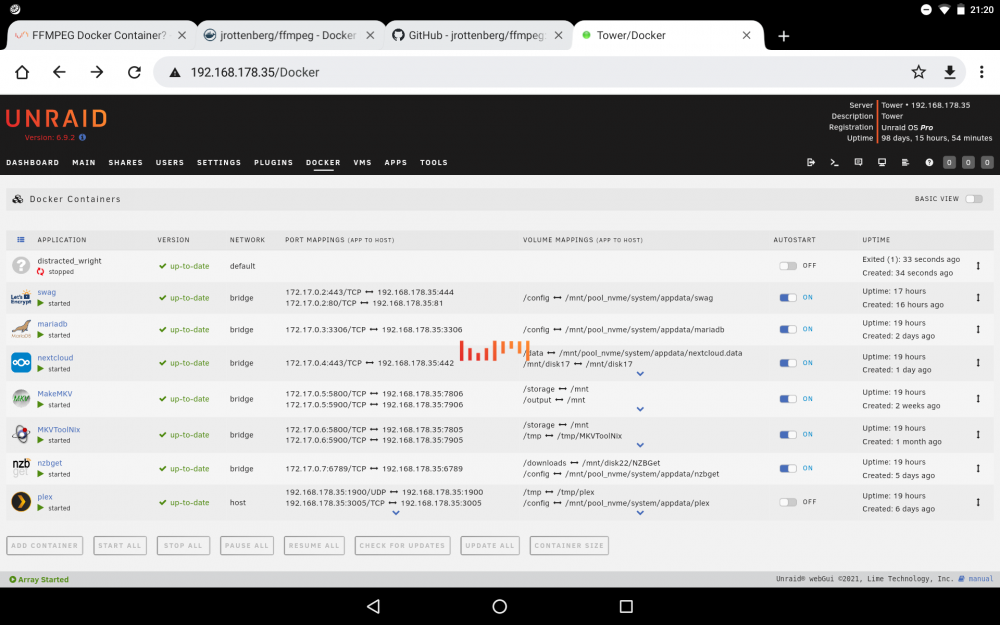Click CHECK FOR UPDATES button

coord(402,545)
